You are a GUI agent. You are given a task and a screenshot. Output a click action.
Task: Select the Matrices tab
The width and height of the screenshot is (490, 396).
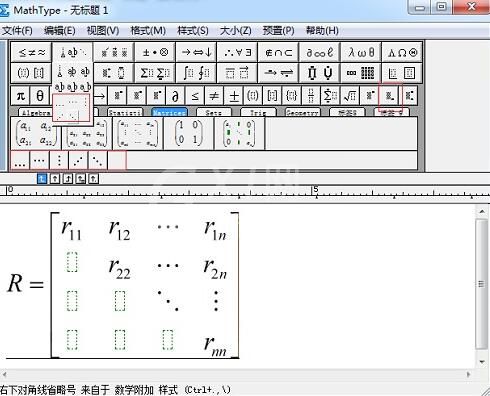pyautogui.click(x=169, y=113)
